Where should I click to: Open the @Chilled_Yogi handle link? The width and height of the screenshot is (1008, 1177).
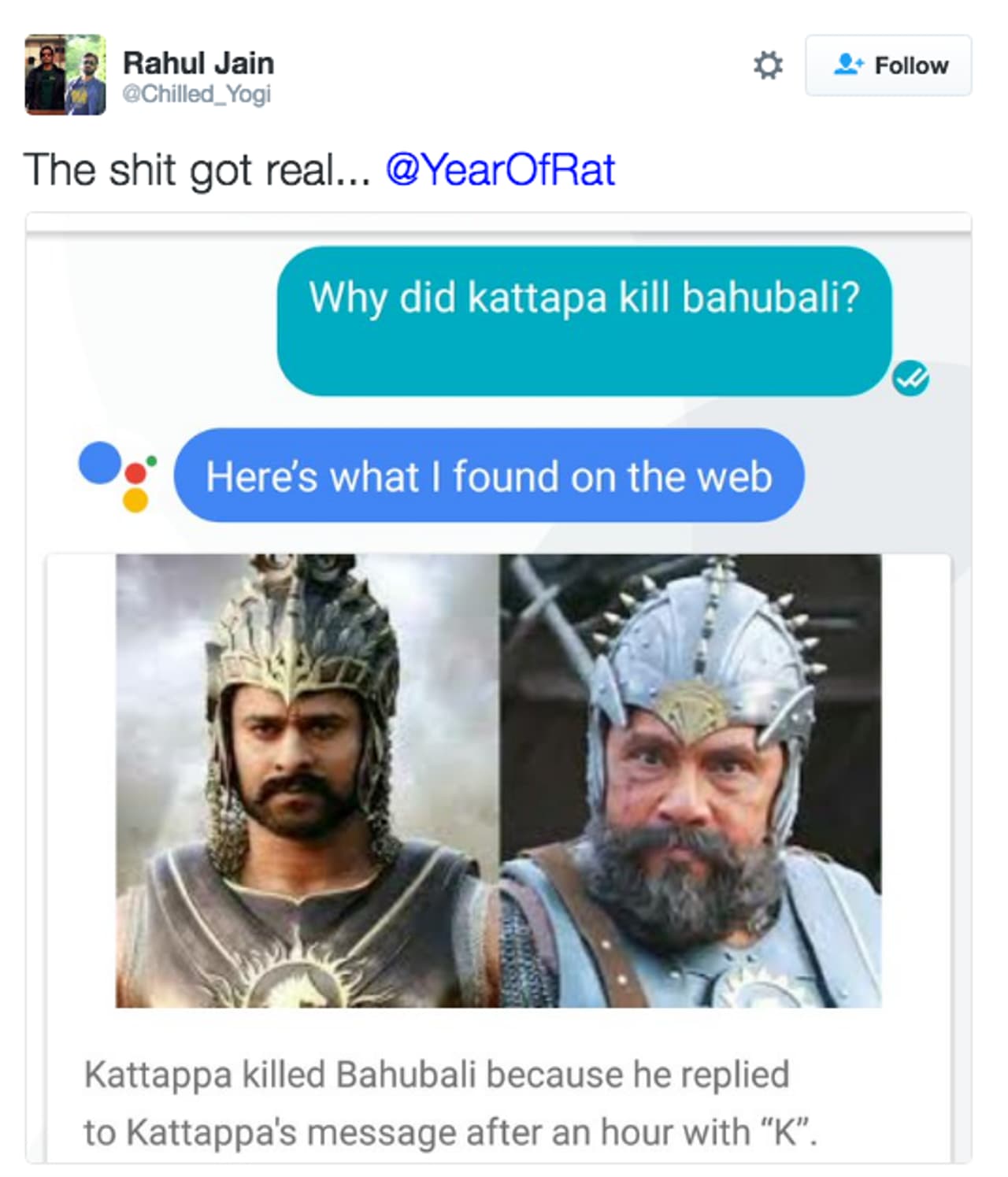(196, 94)
